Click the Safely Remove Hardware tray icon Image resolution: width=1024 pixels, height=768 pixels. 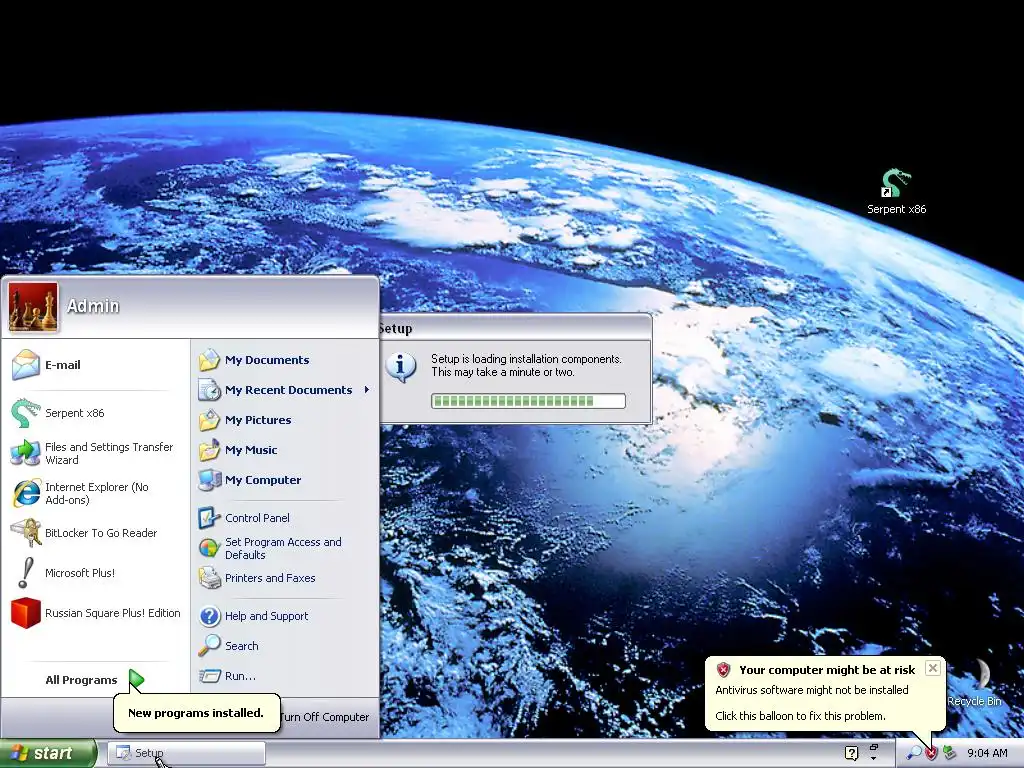tap(950, 754)
